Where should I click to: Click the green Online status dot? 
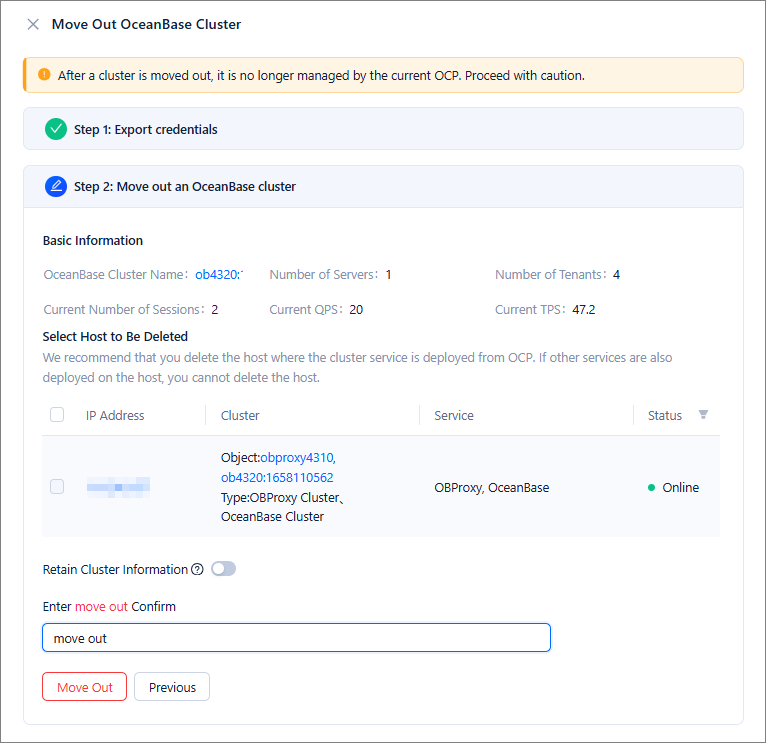click(651, 488)
